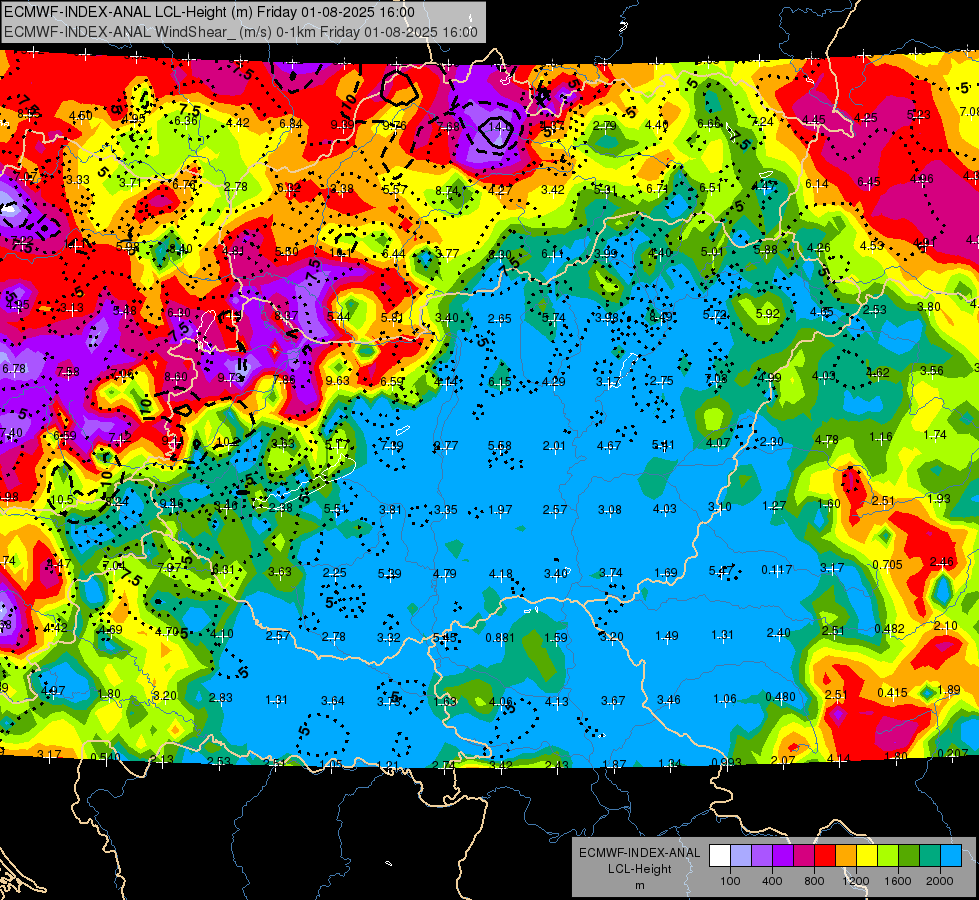The width and height of the screenshot is (979, 900).
Task: Click the grid value 1.06
Action: (x=724, y=699)
